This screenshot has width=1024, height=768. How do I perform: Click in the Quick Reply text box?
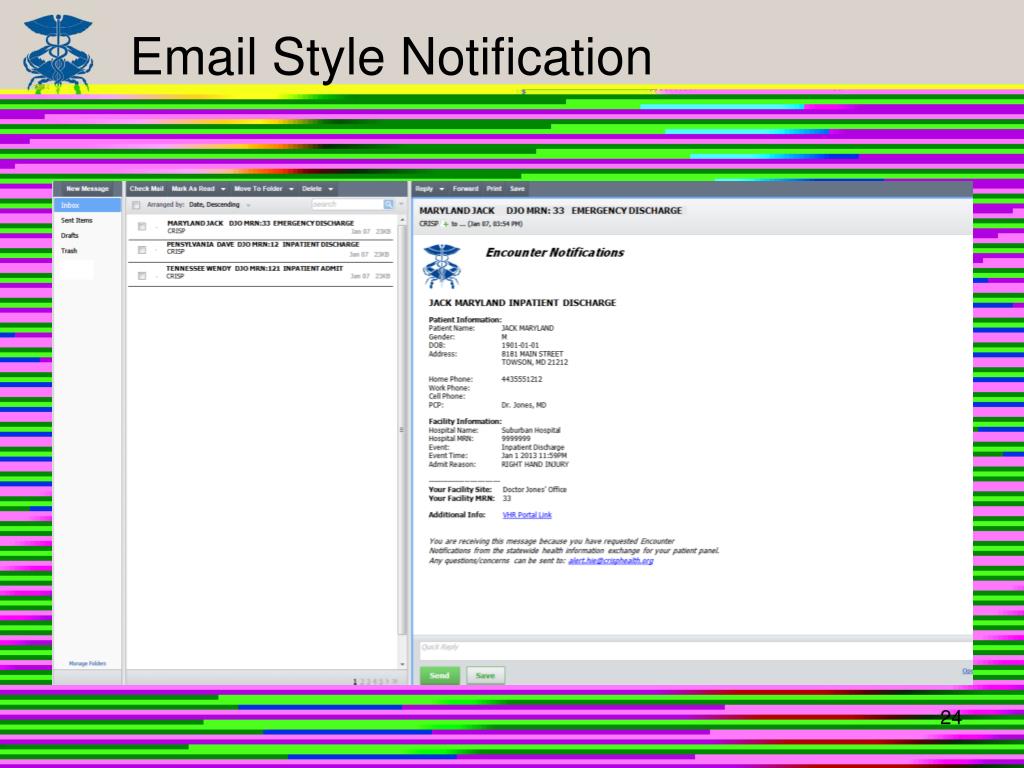click(696, 650)
